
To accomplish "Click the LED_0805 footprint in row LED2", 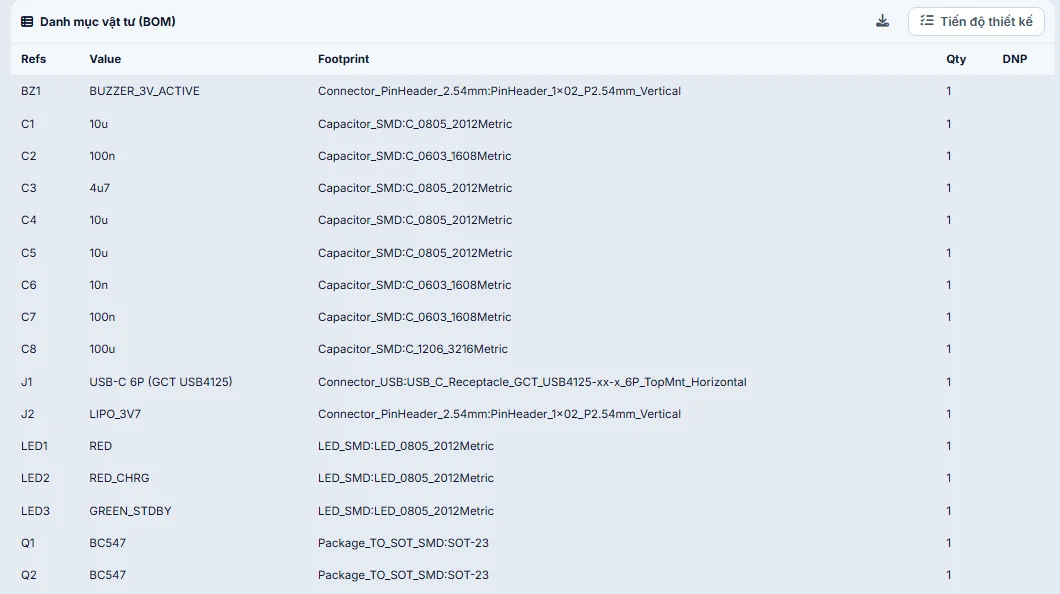I will [x=406, y=478].
